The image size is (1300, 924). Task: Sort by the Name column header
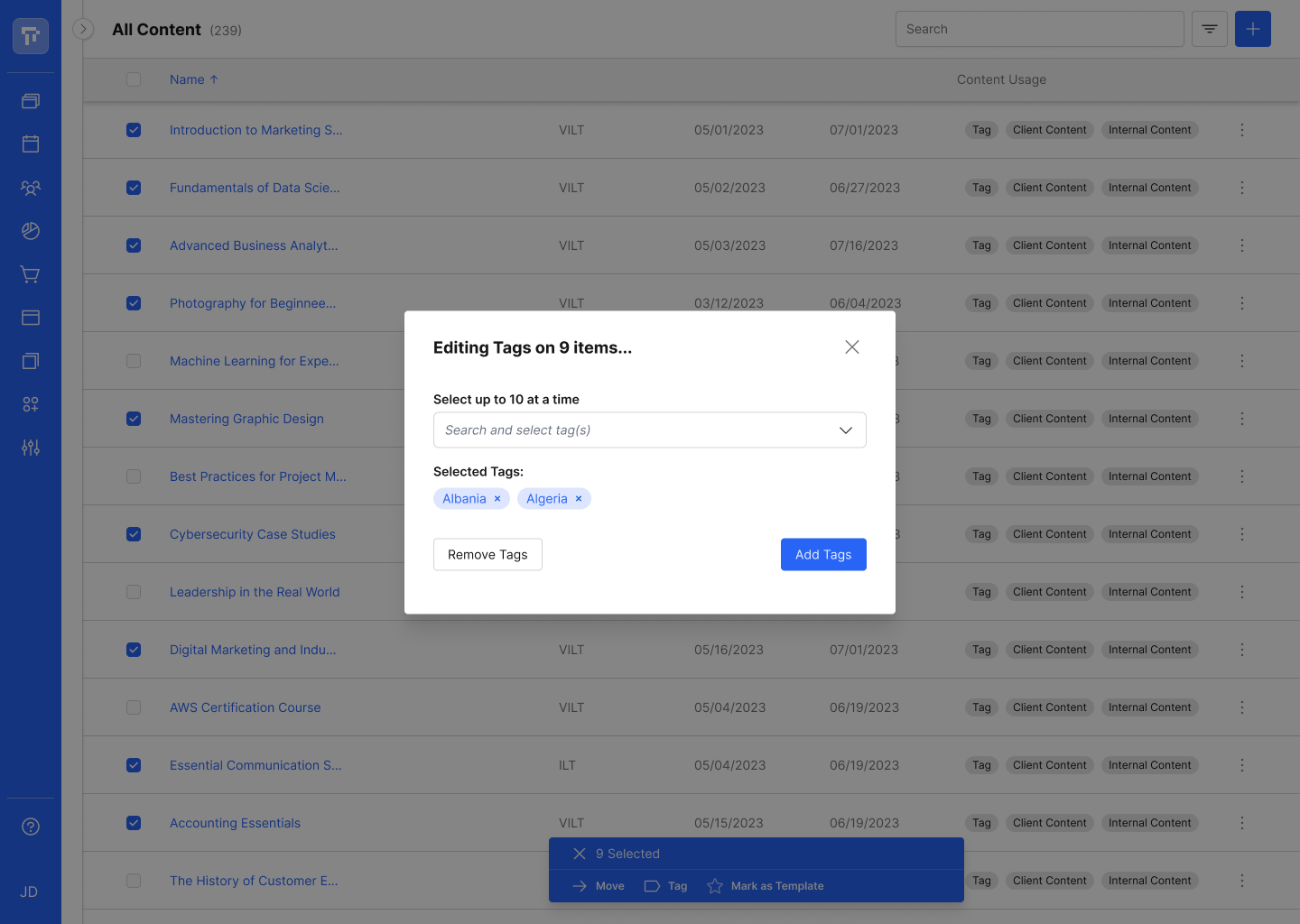click(194, 79)
